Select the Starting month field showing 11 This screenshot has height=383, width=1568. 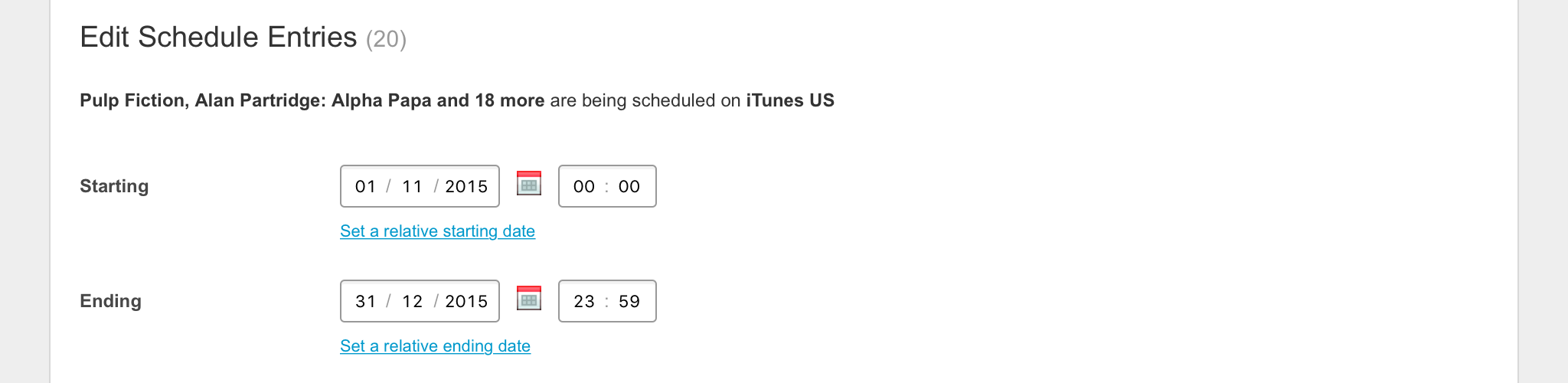click(x=412, y=187)
